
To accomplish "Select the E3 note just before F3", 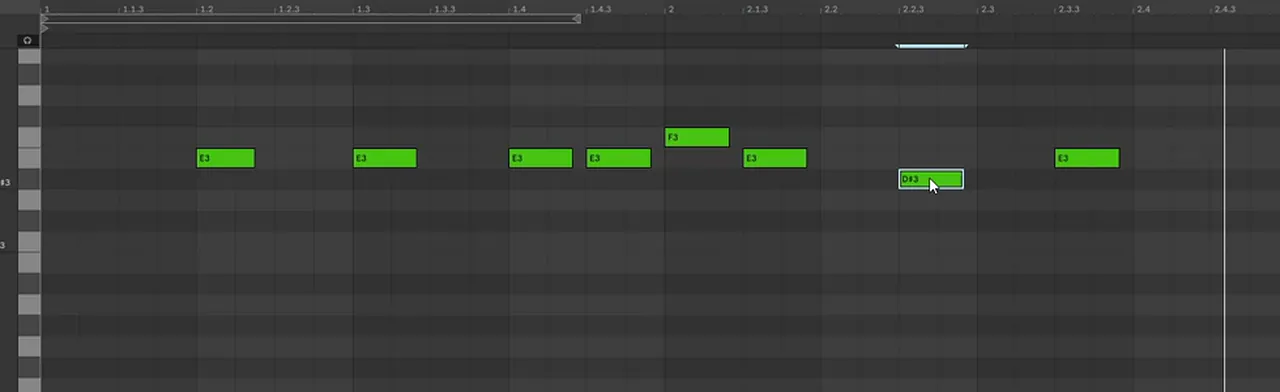I will coord(619,158).
